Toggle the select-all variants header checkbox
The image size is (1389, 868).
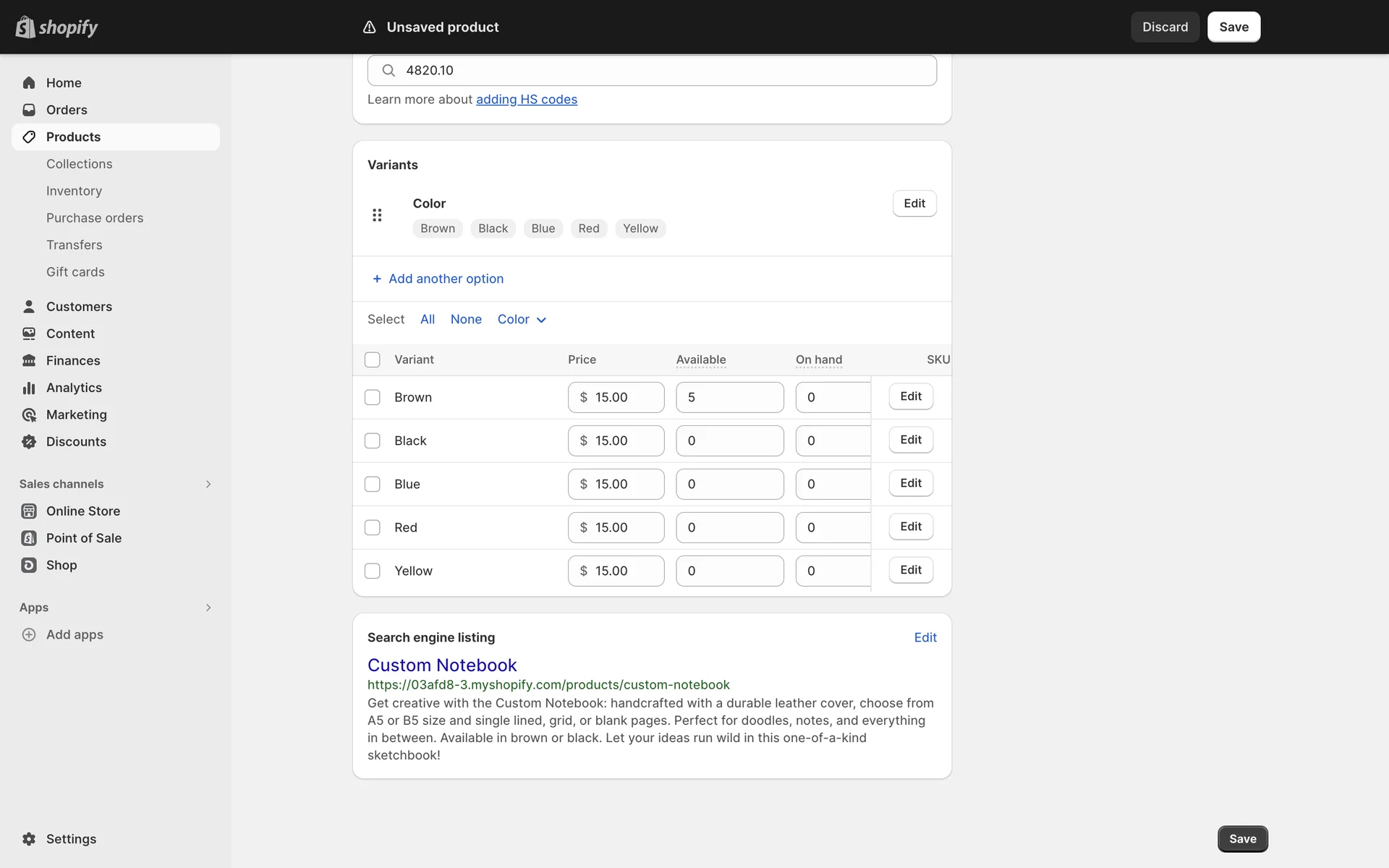point(373,360)
